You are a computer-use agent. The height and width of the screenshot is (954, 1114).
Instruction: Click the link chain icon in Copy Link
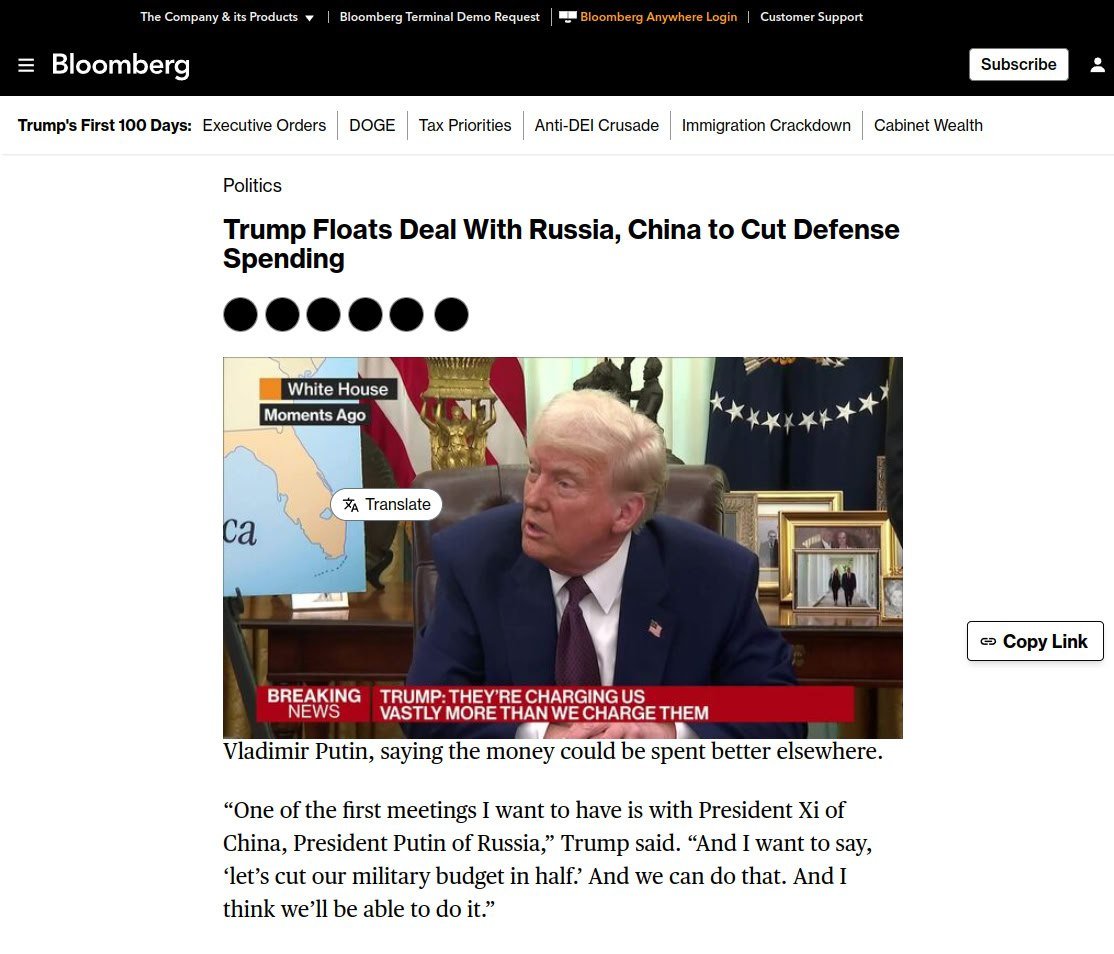pos(988,641)
